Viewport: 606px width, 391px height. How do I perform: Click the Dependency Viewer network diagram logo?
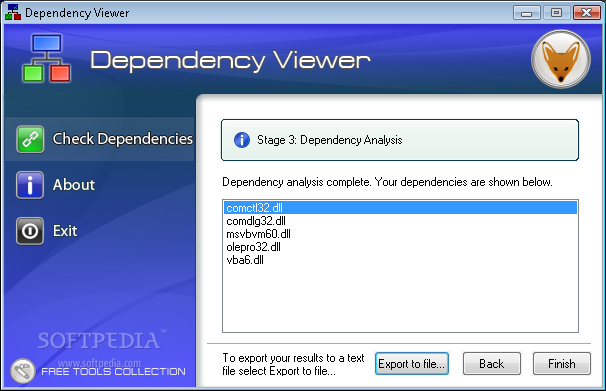pos(47,58)
